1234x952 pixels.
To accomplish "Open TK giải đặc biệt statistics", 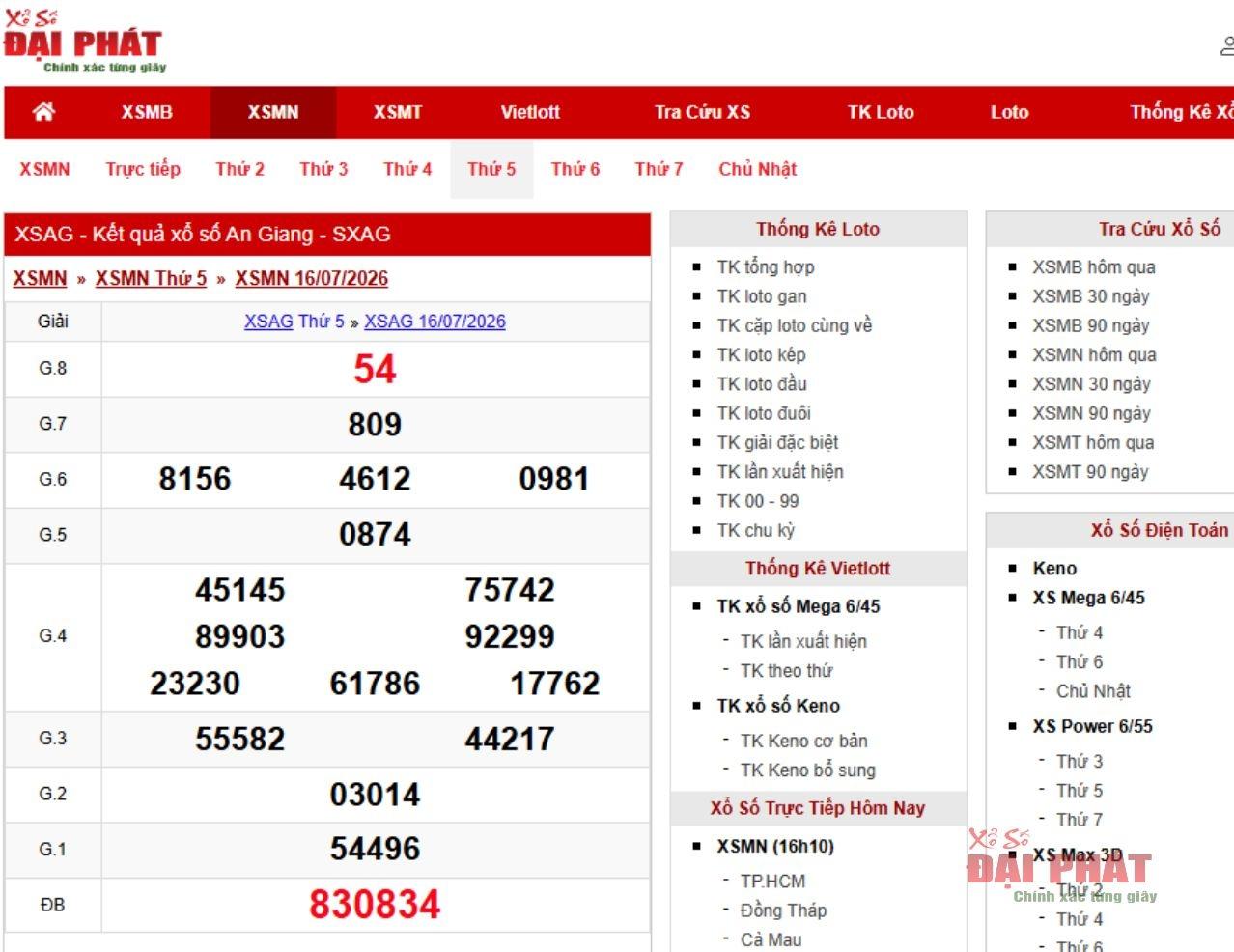I will pyautogui.click(x=777, y=442).
